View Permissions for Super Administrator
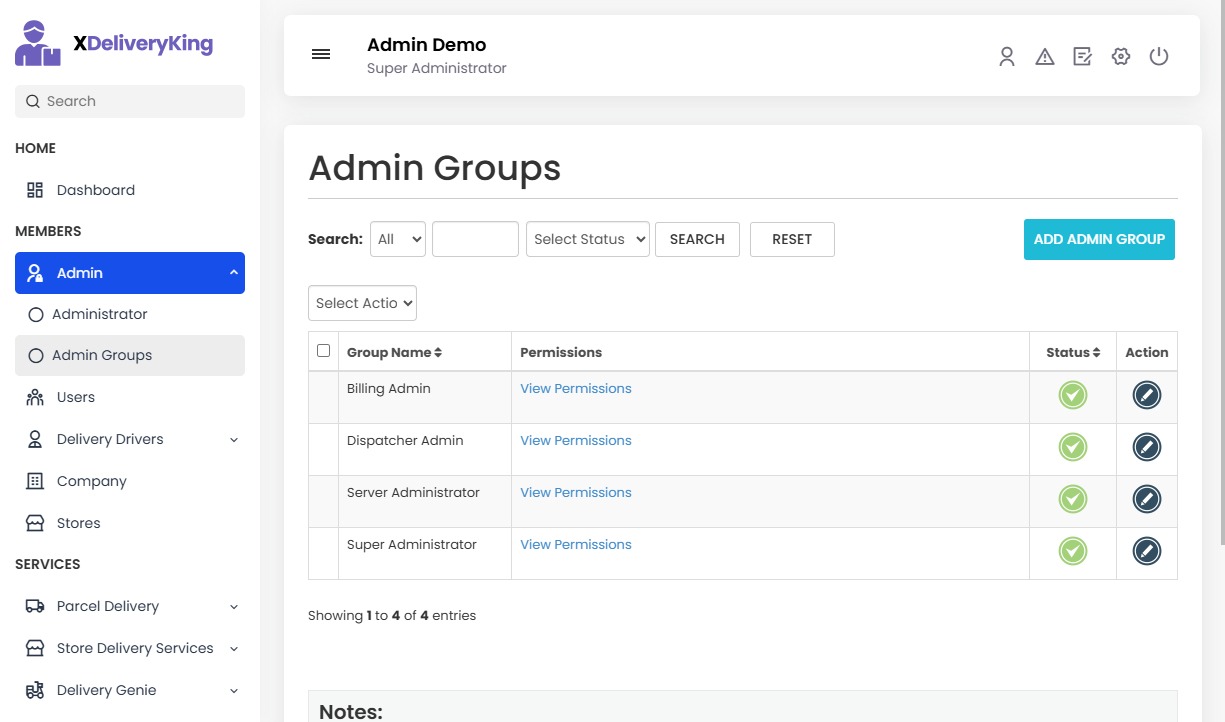This screenshot has height=722, width=1225. click(x=575, y=544)
